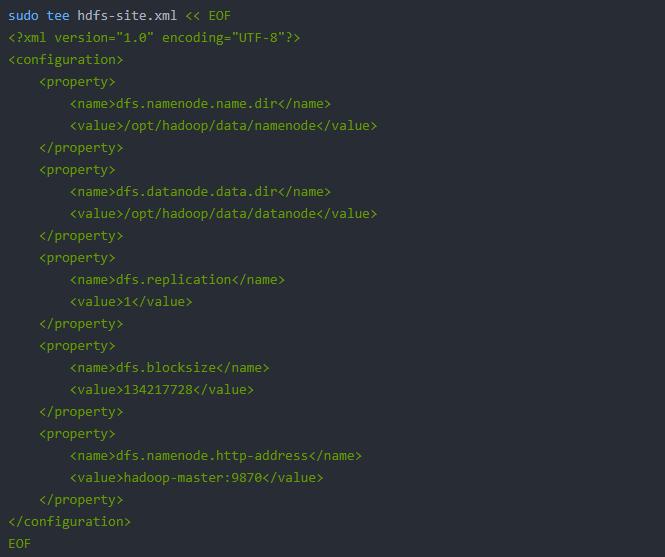This screenshot has height=557, width=665.
Task: Click the dfs.namenode.http-address property name
Action: click(208, 456)
